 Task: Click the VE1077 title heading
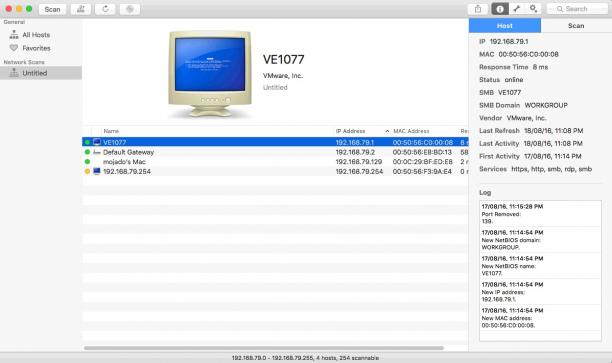point(283,59)
